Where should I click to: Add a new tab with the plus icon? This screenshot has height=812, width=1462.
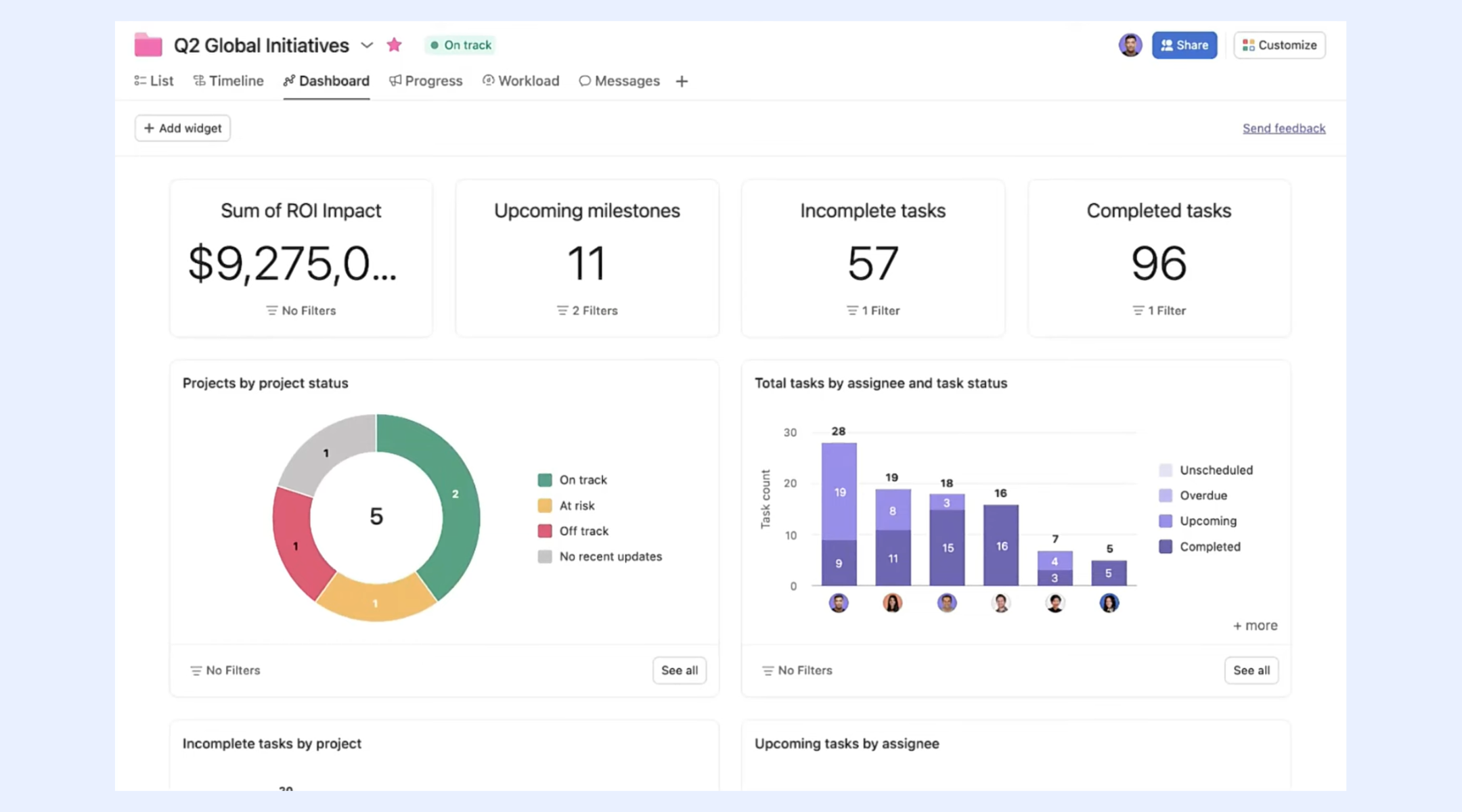[x=682, y=81]
